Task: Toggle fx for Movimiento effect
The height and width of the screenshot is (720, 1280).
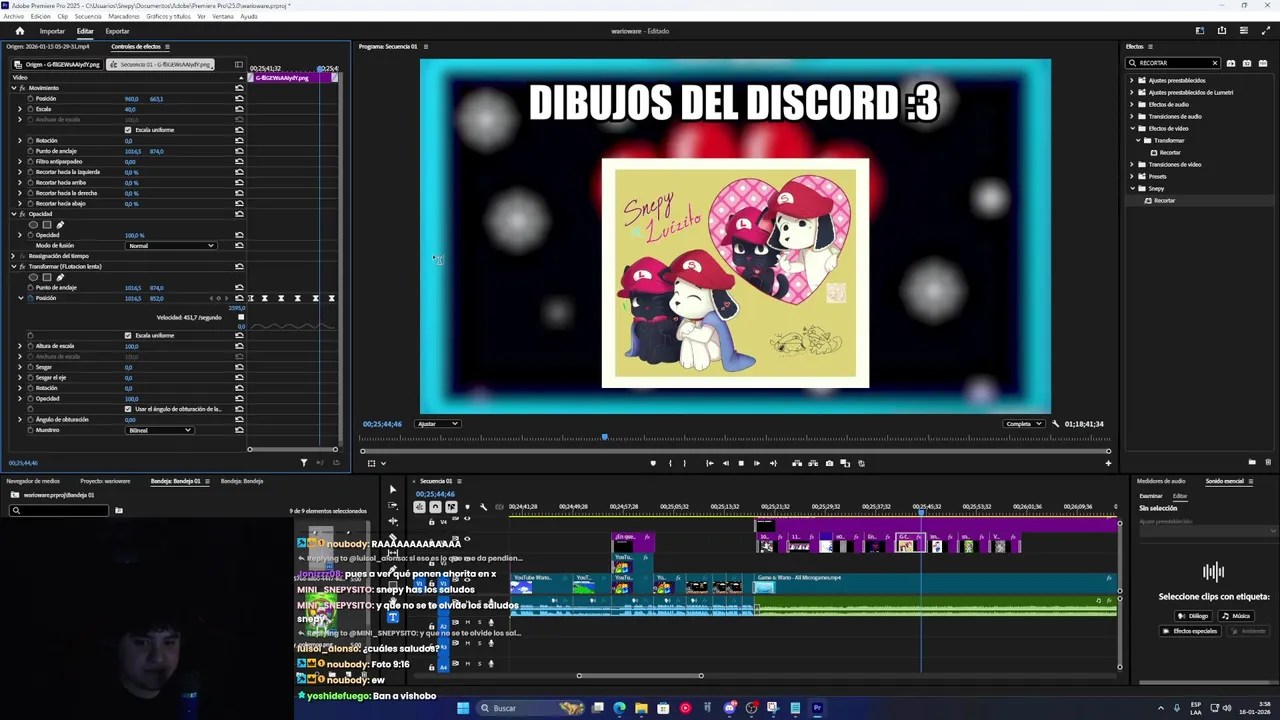Action: (x=22, y=88)
